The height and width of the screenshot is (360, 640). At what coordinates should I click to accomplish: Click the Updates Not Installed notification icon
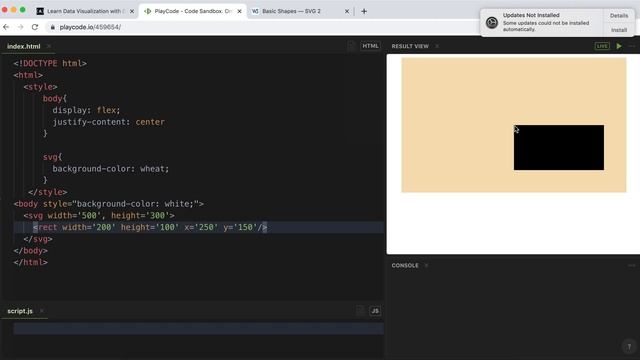[x=492, y=23]
